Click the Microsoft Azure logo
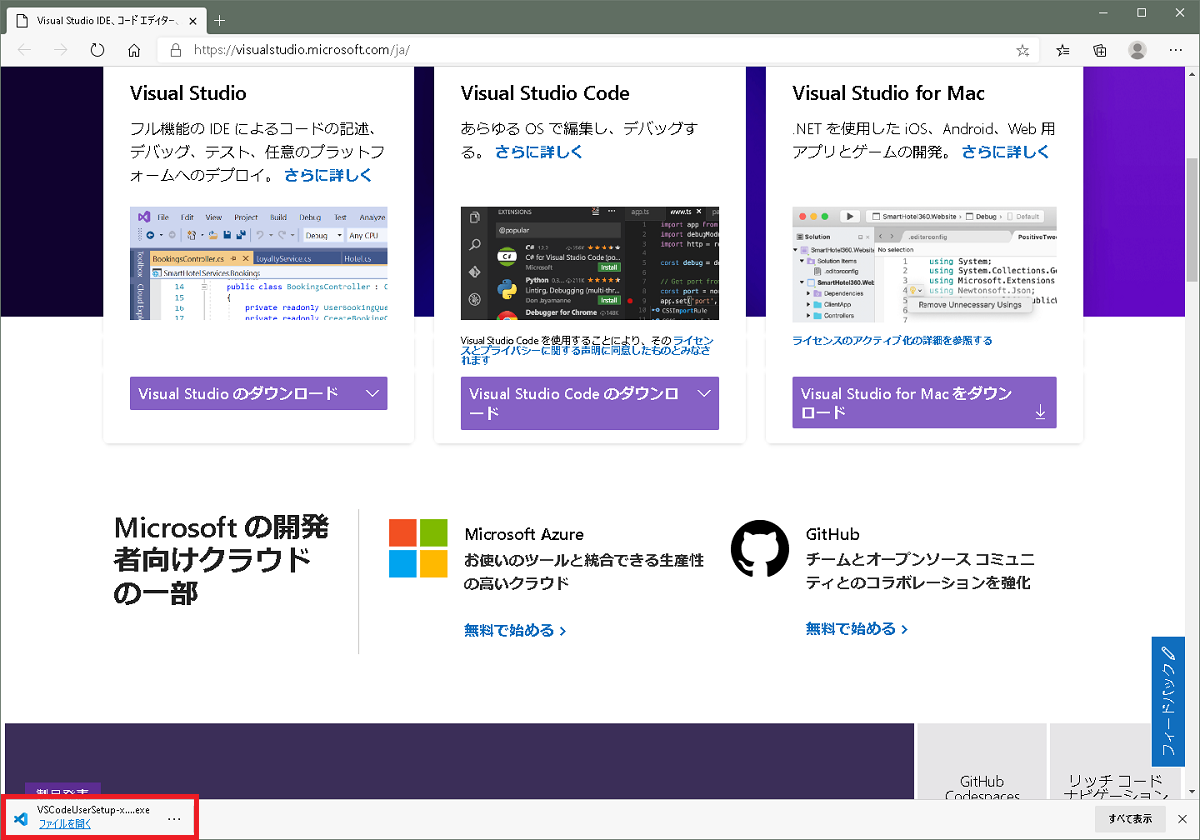 point(418,547)
